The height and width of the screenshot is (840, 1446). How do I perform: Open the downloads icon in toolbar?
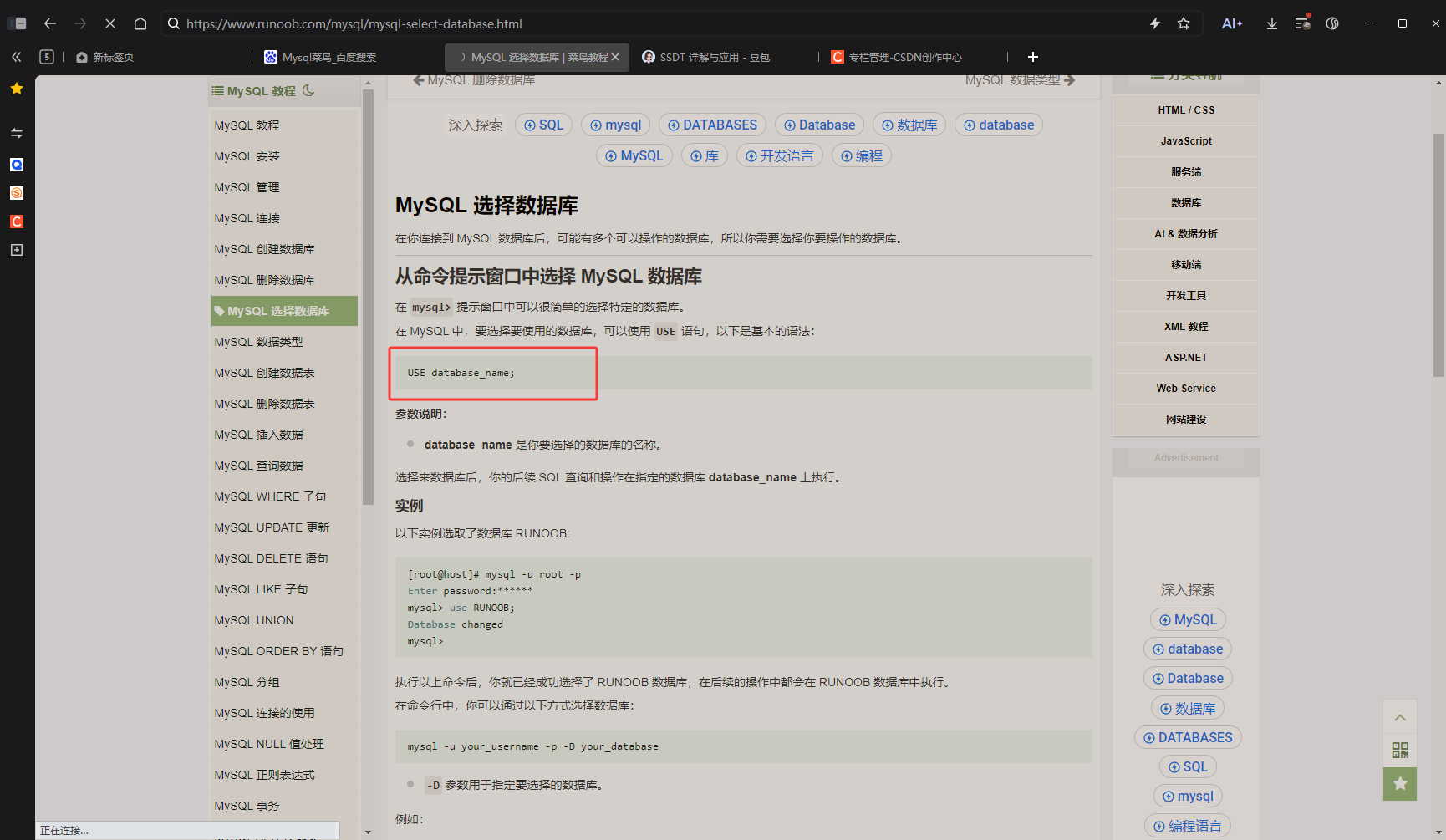point(1272,23)
